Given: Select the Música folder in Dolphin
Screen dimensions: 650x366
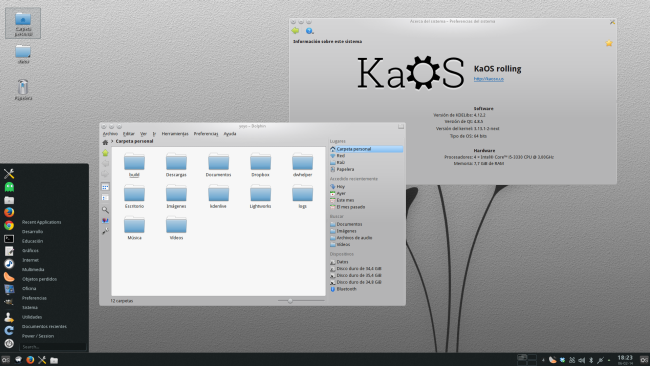Looking at the screenshot, I should coord(134,228).
